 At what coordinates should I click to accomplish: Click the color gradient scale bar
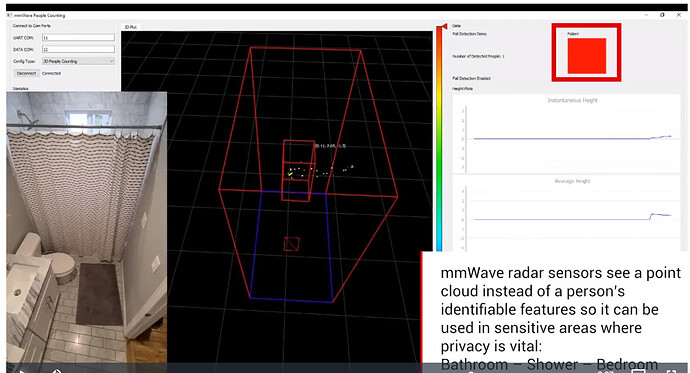pos(439,140)
